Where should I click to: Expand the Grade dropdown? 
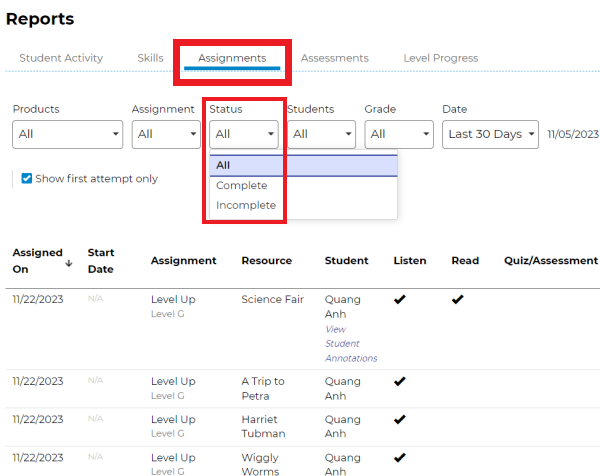398,134
